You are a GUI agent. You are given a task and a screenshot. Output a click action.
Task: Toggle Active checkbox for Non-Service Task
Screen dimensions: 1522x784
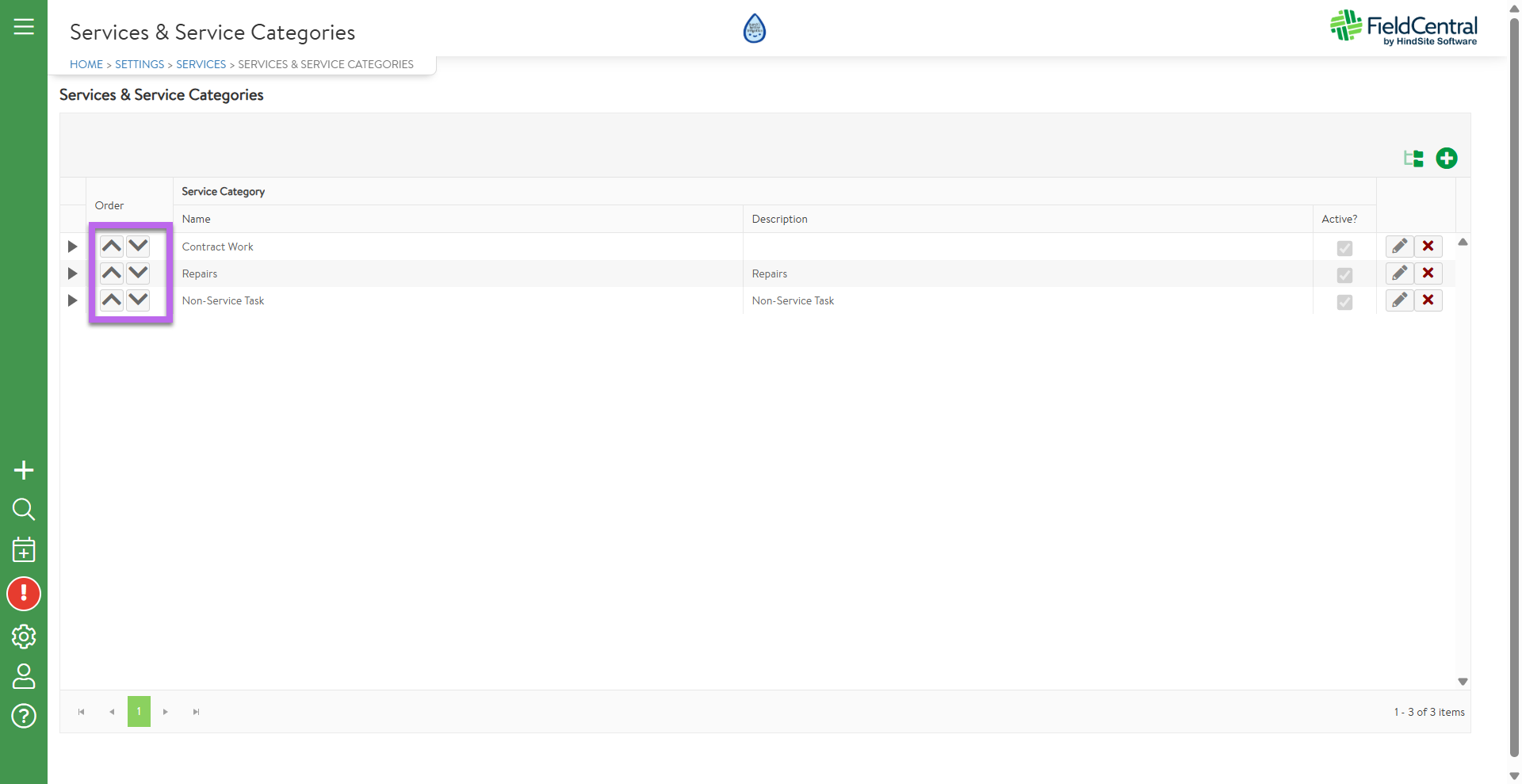click(x=1344, y=302)
